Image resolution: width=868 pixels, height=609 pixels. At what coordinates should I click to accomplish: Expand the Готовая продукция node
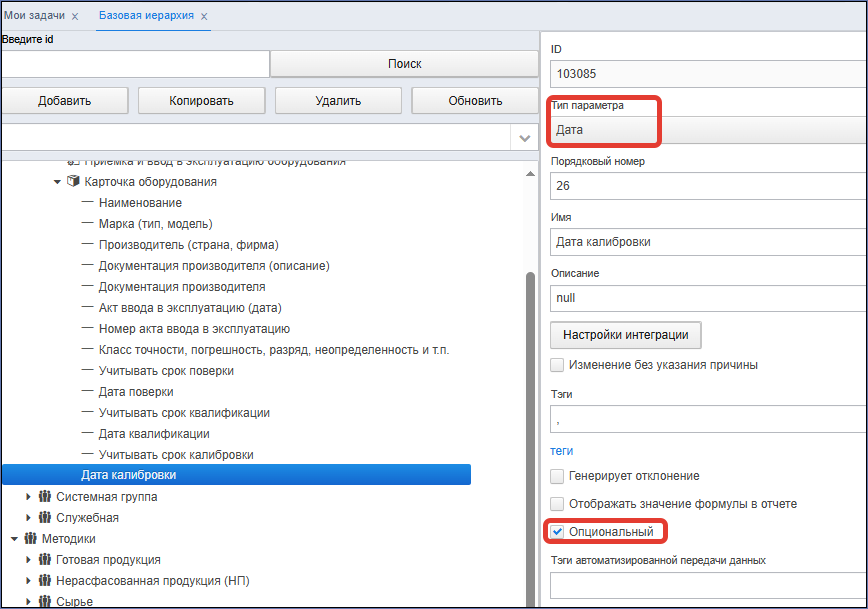[28, 560]
